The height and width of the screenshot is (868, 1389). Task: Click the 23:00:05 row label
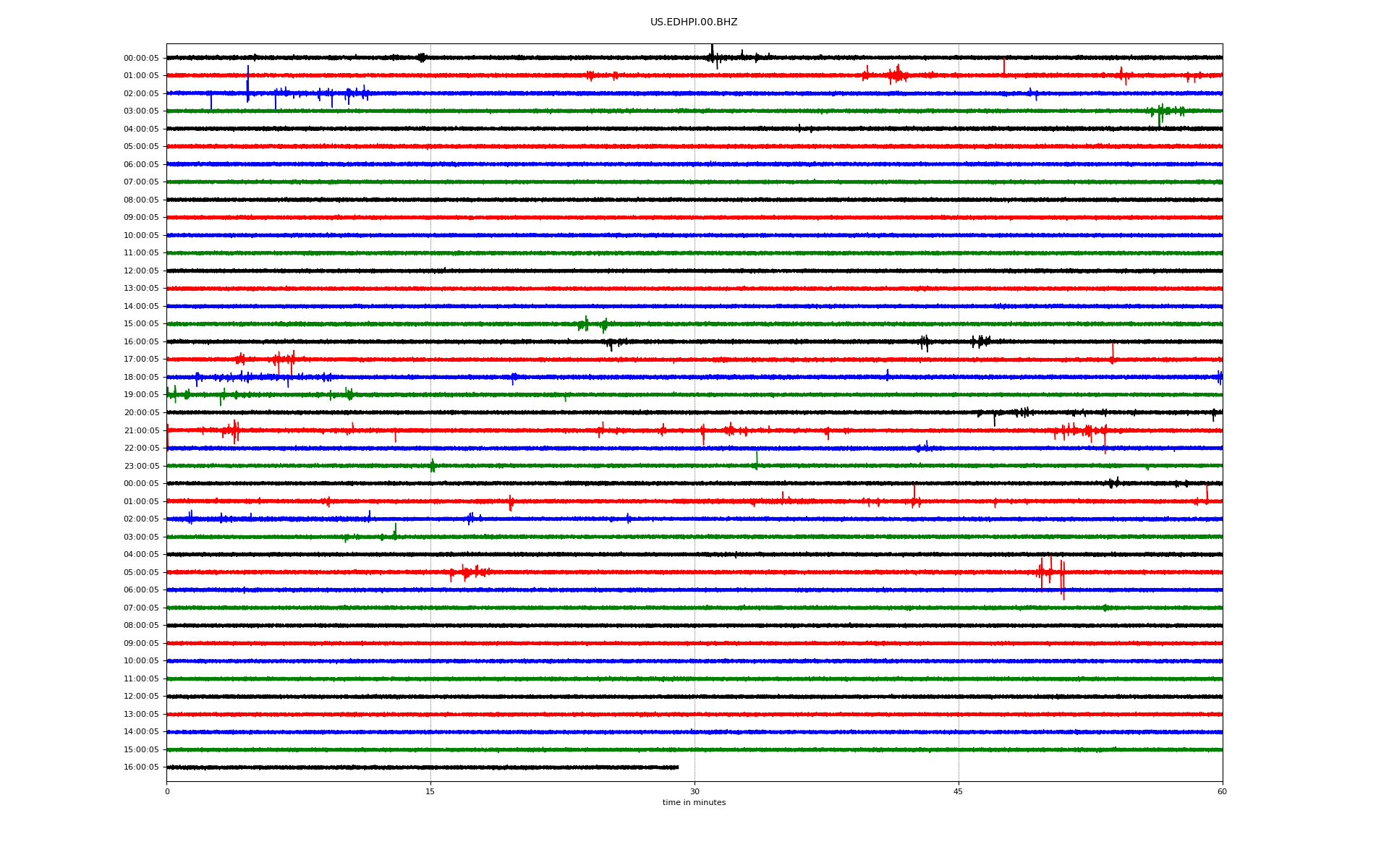(x=141, y=466)
